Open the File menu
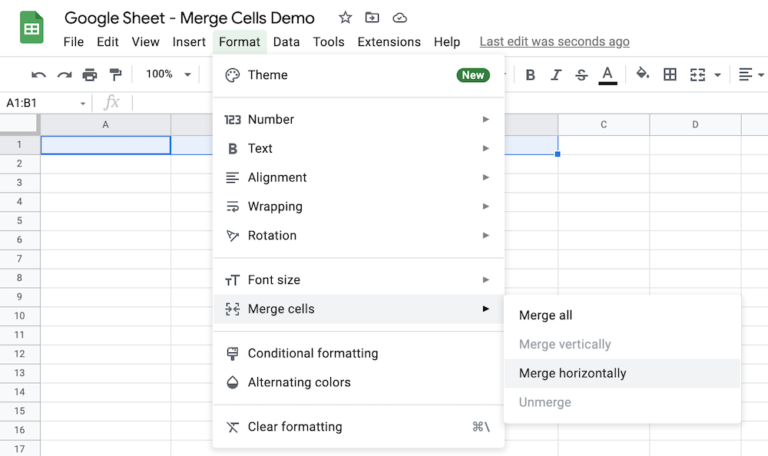Viewport: 768px width, 456px height. click(73, 42)
